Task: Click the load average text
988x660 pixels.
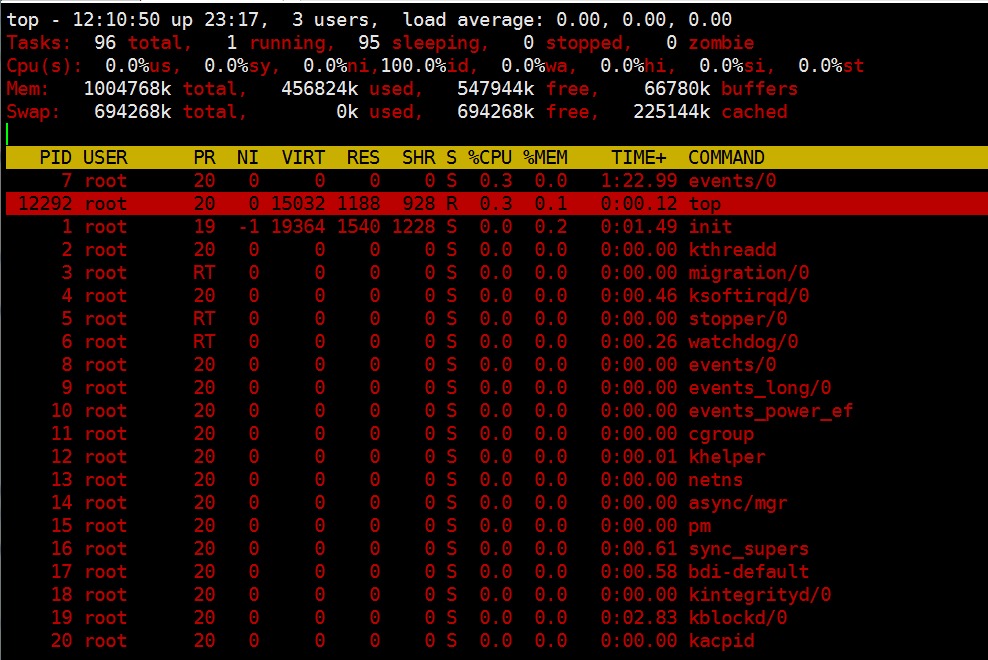Action: click(567, 20)
